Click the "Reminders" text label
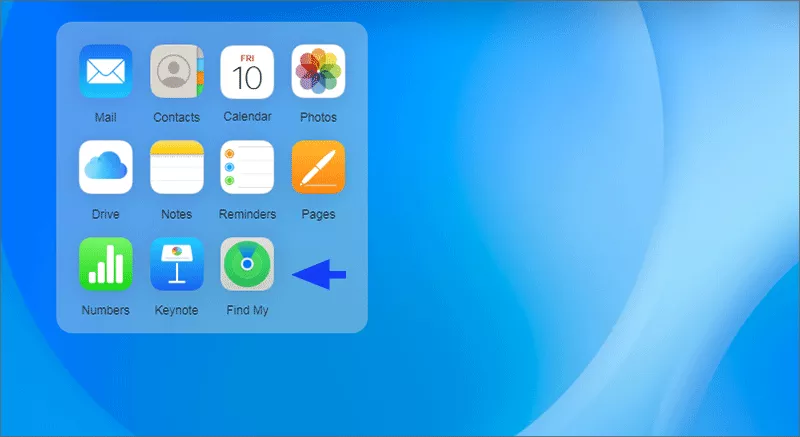This screenshot has height=437, width=800. [247, 214]
